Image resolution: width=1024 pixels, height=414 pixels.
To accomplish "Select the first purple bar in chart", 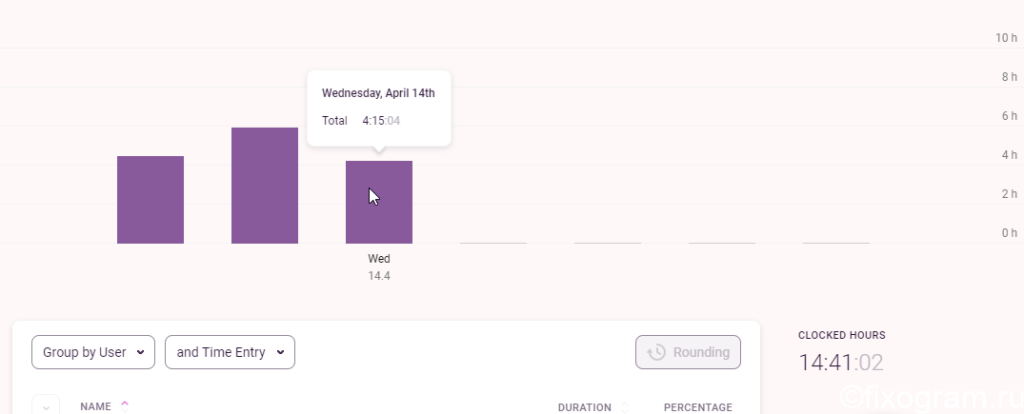I will click(x=150, y=200).
